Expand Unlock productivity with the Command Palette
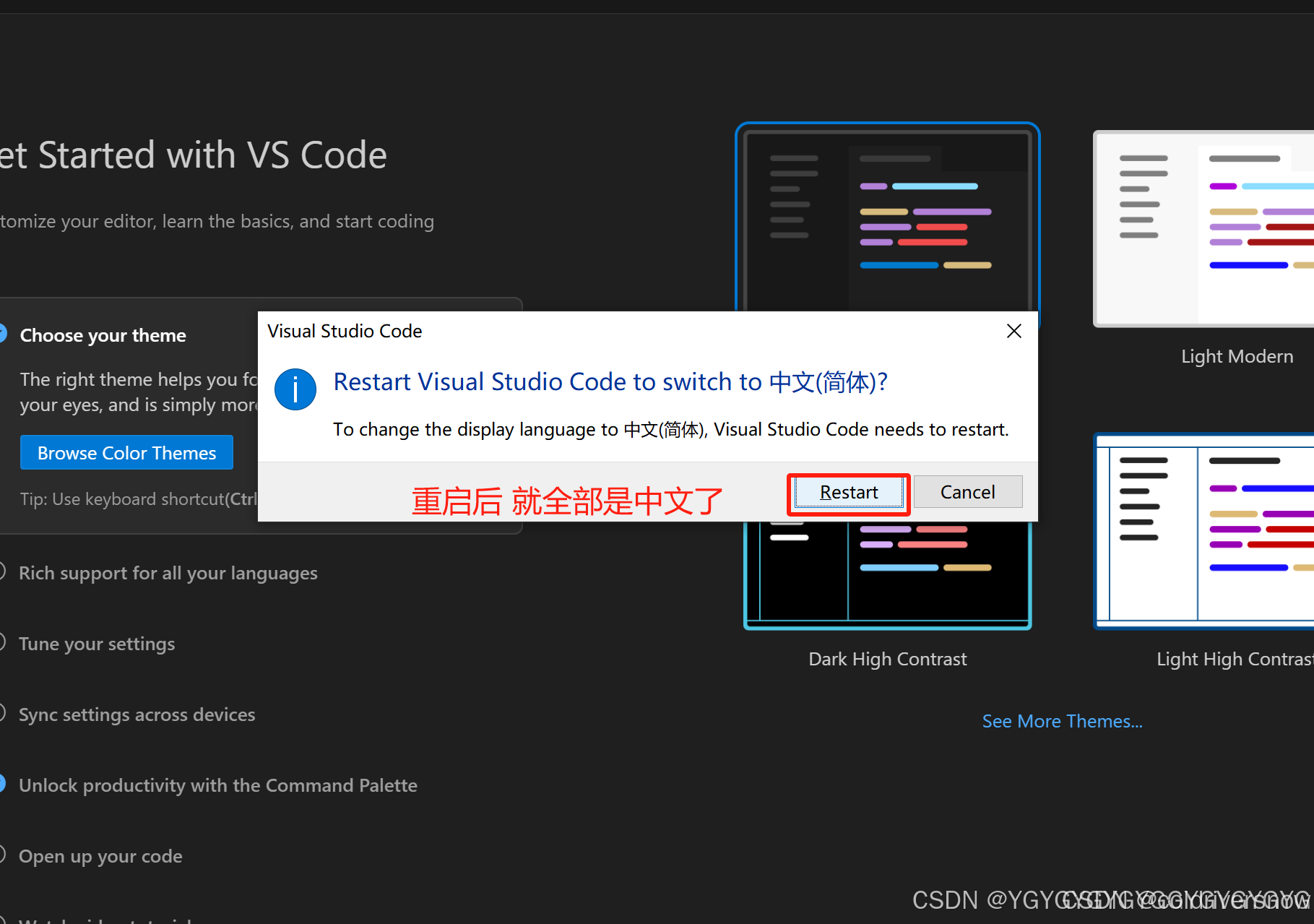 [x=217, y=785]
